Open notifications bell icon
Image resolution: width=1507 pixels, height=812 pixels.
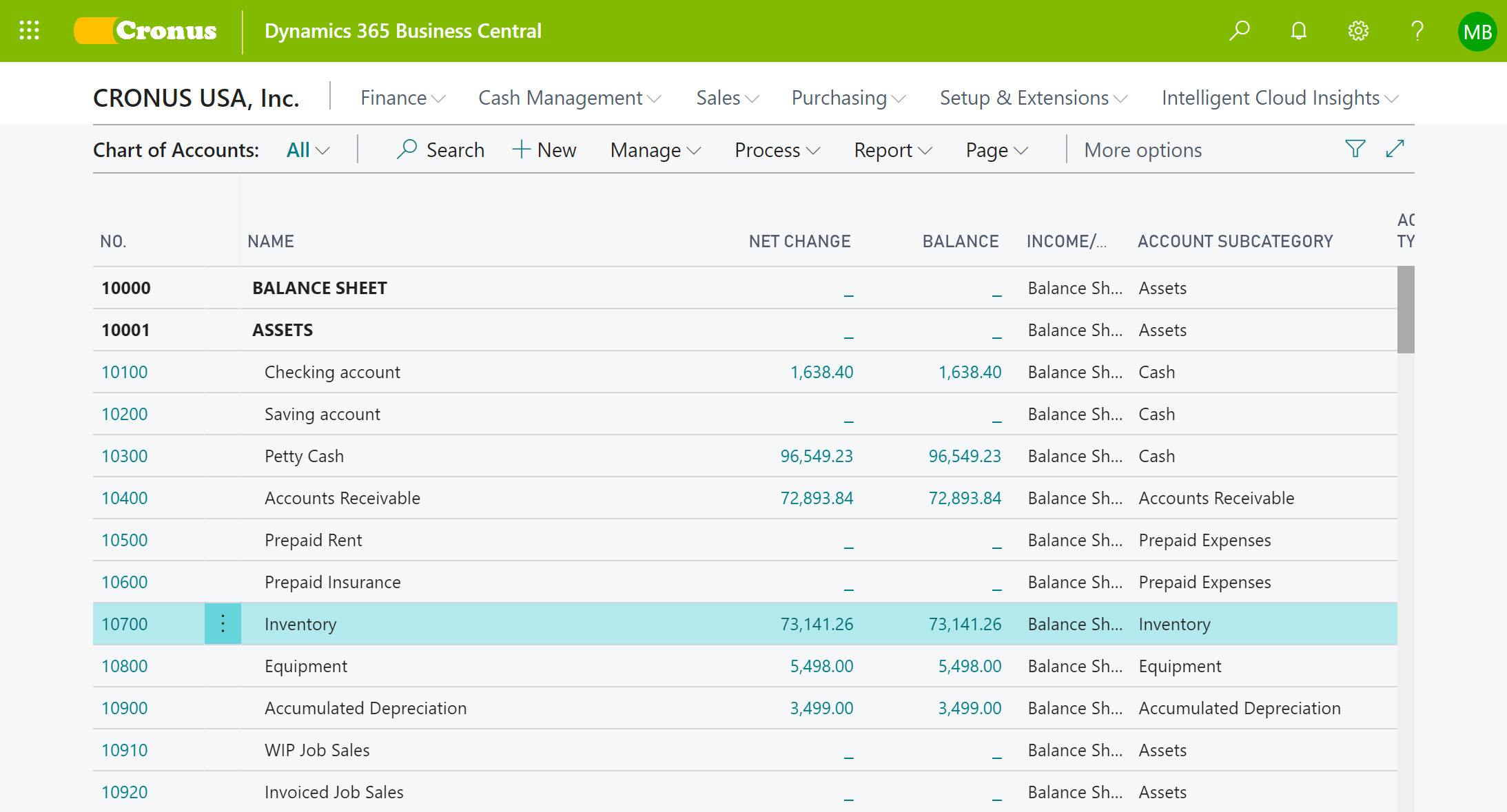tap(1299, 31)
